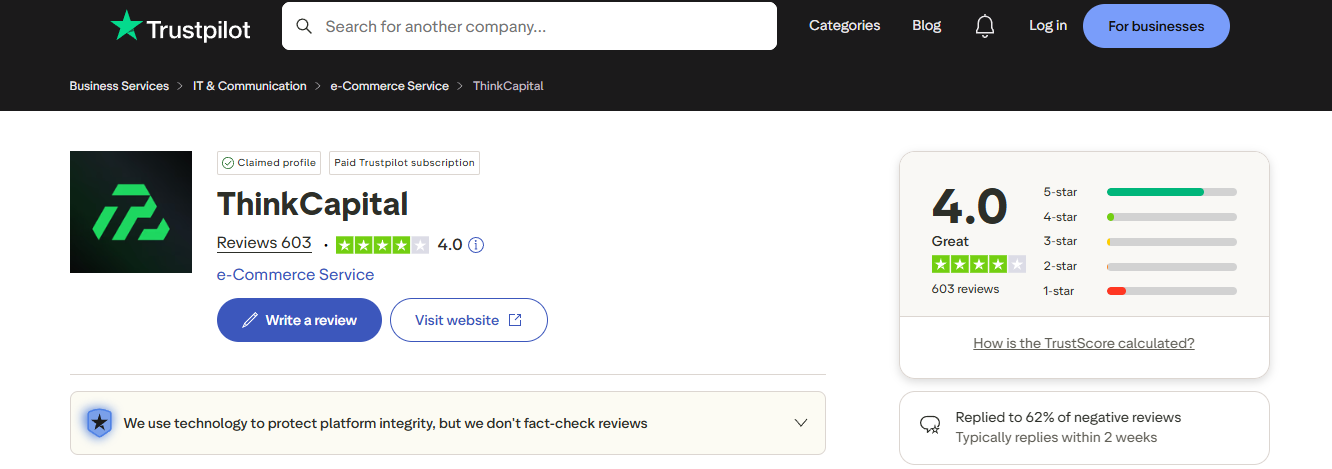Screen dimensions: 1332x469
Task: Click the search magnifier icon
Action: coord(304,26)
